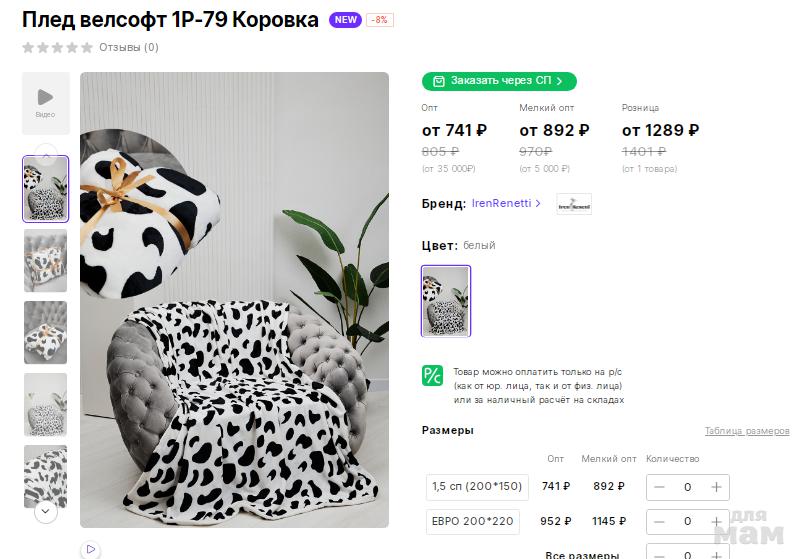Open Таблица размеров size chart
The image size is (799, 559).
[746, 431]
